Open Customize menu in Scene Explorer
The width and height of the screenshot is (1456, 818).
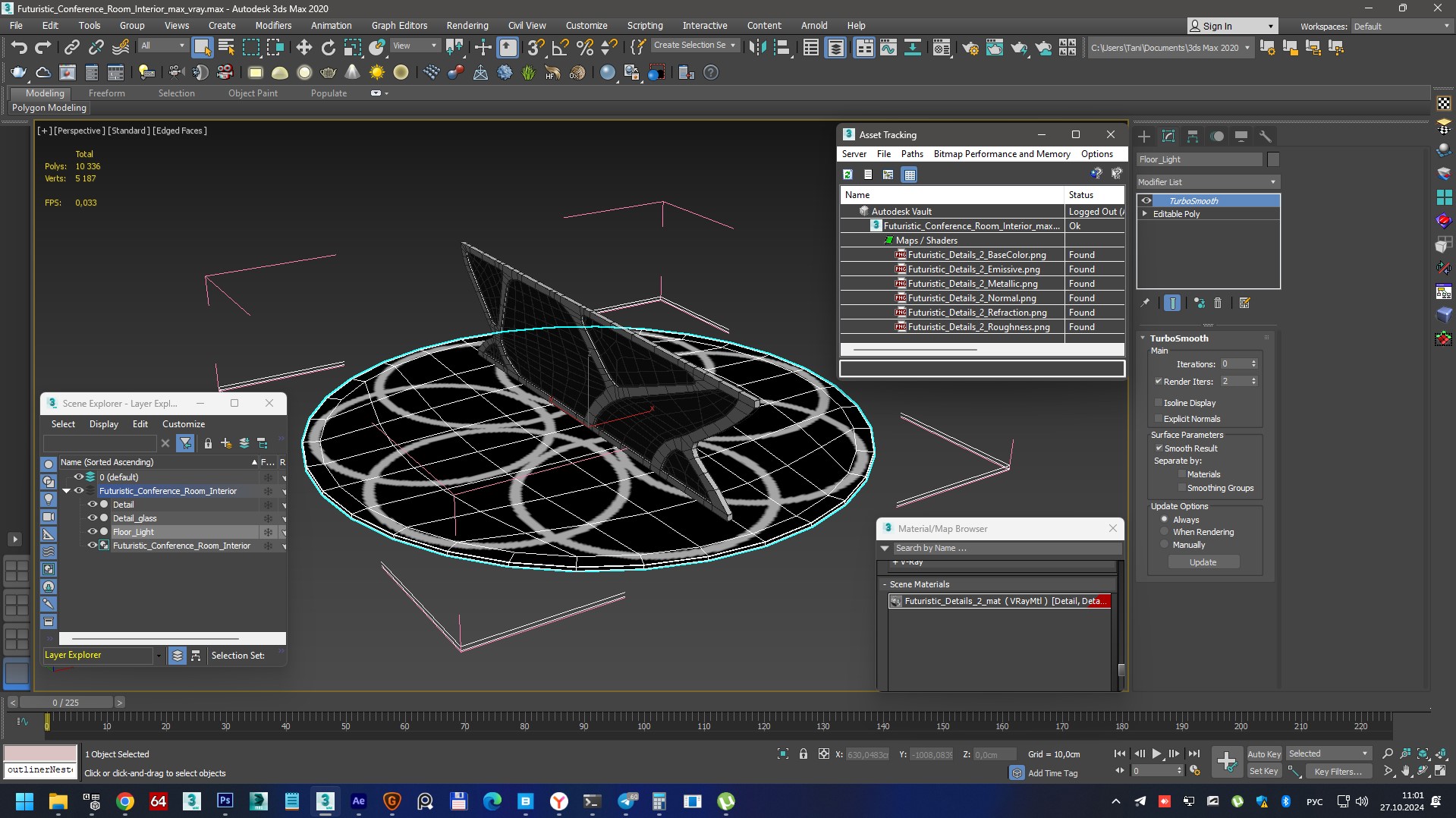coord(184,424)
